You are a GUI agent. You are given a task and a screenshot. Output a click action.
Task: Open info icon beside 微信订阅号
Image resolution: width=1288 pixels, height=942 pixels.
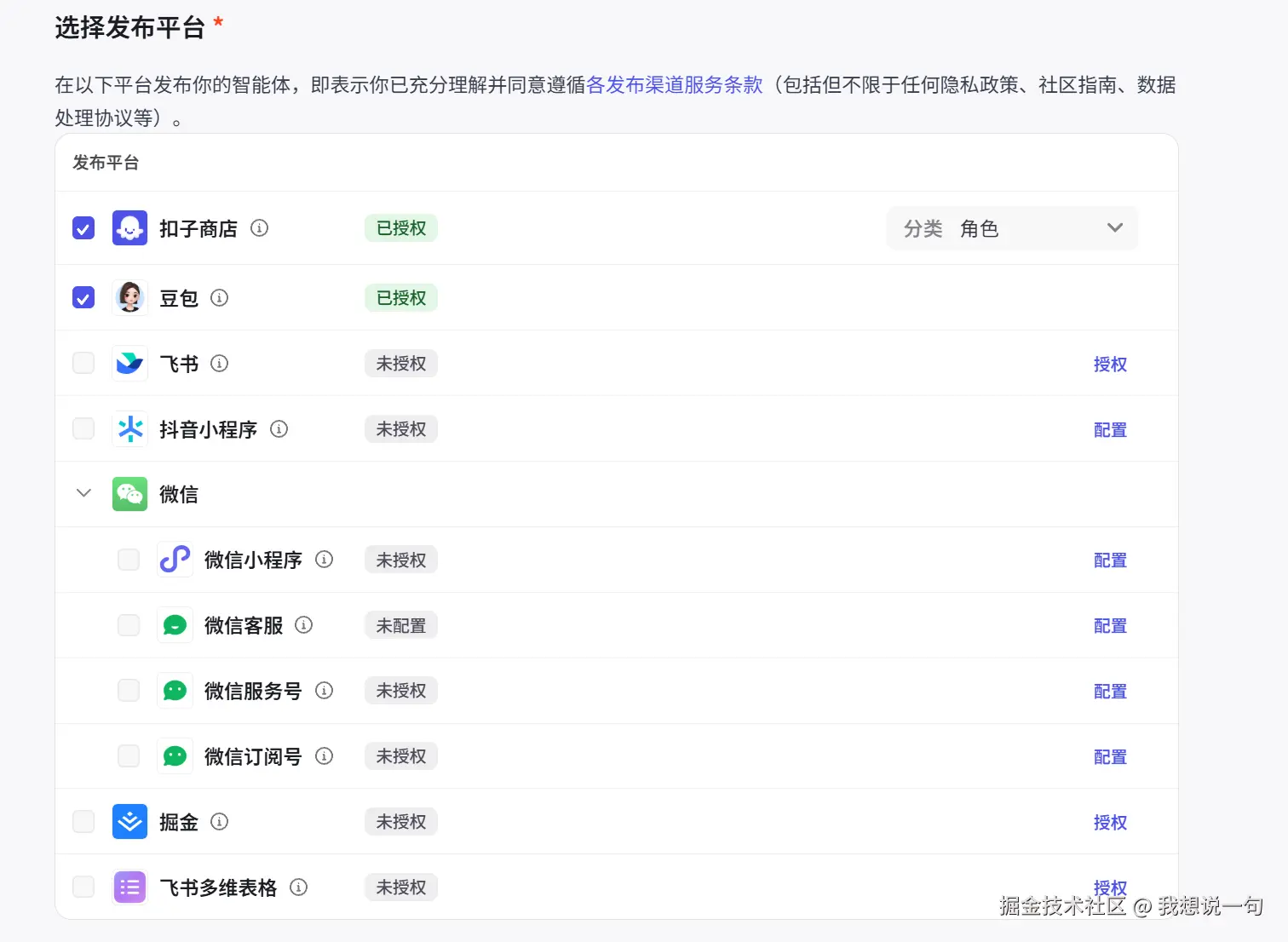[324, 756]
